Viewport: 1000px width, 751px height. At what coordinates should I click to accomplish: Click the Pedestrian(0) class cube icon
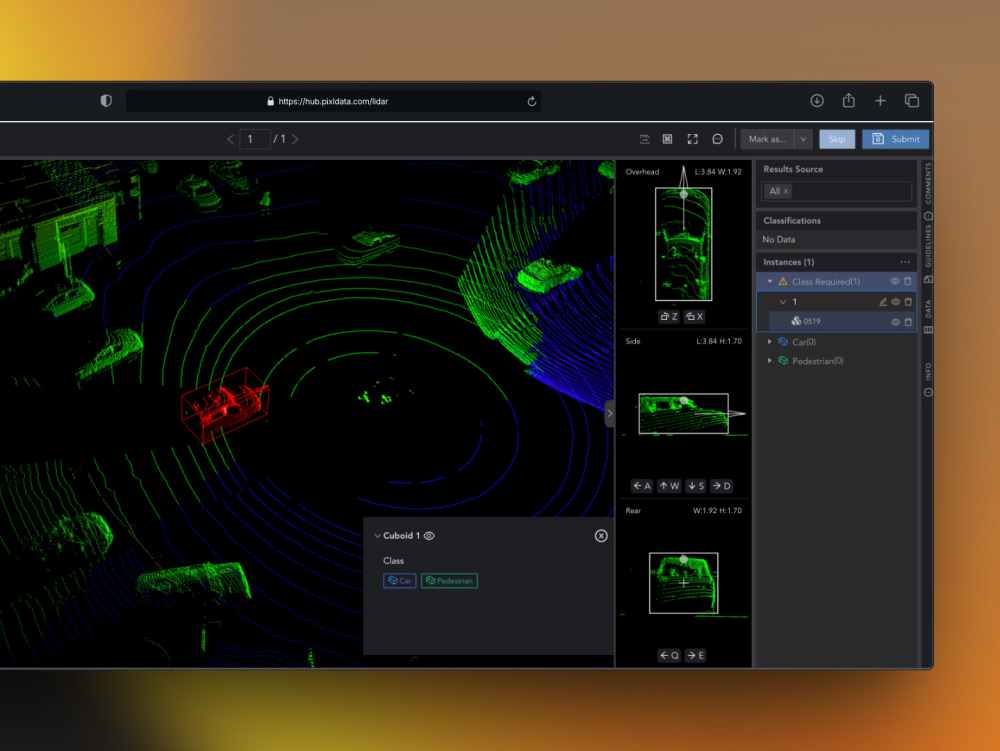[783, 361]
